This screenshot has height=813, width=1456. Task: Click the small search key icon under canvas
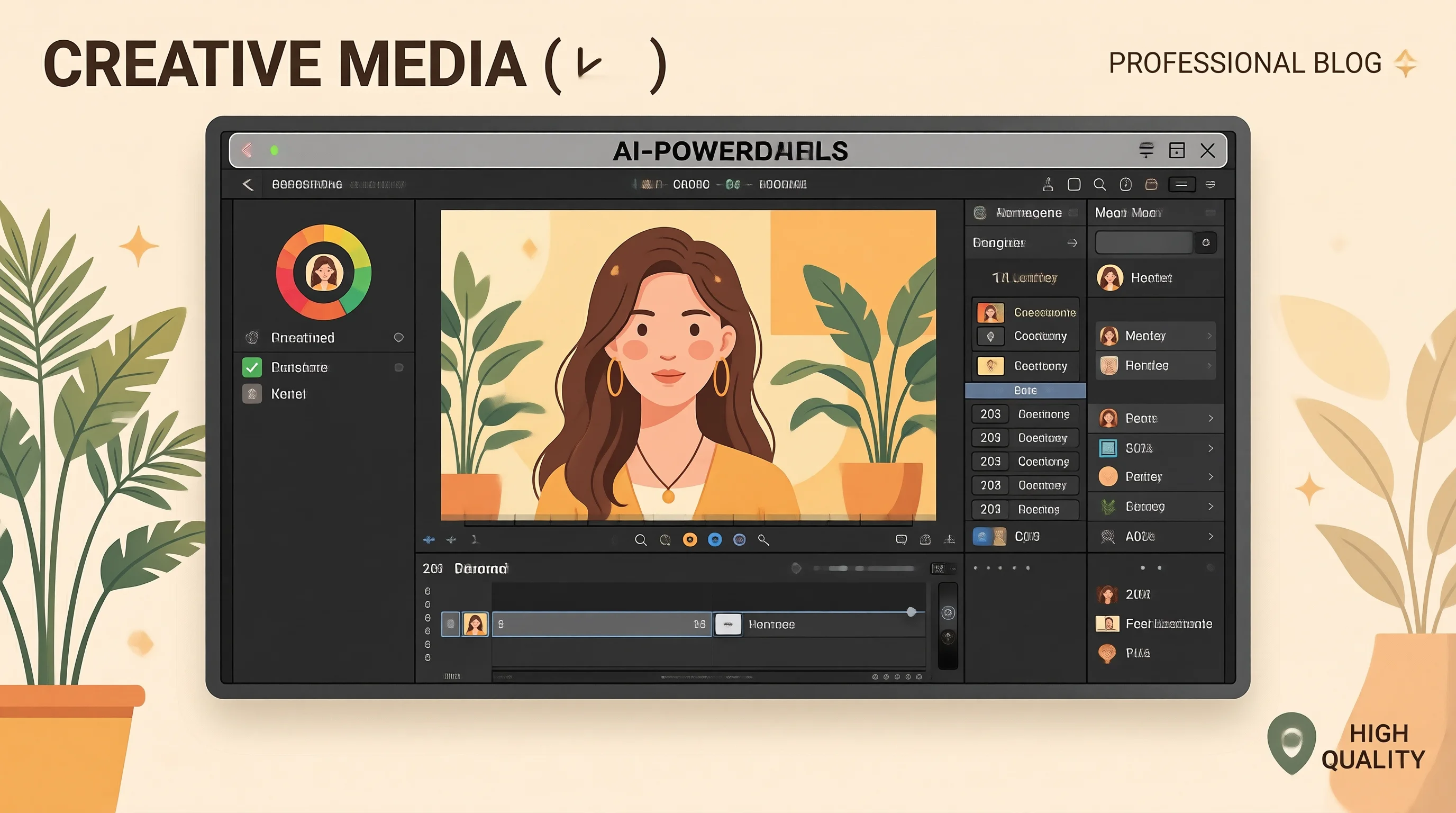click(763, 540)
